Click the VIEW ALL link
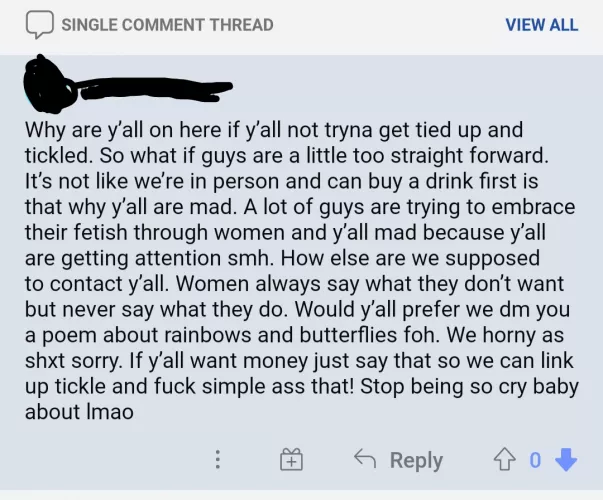The height and width of the screenshot is (500, 603). [541, 25]
